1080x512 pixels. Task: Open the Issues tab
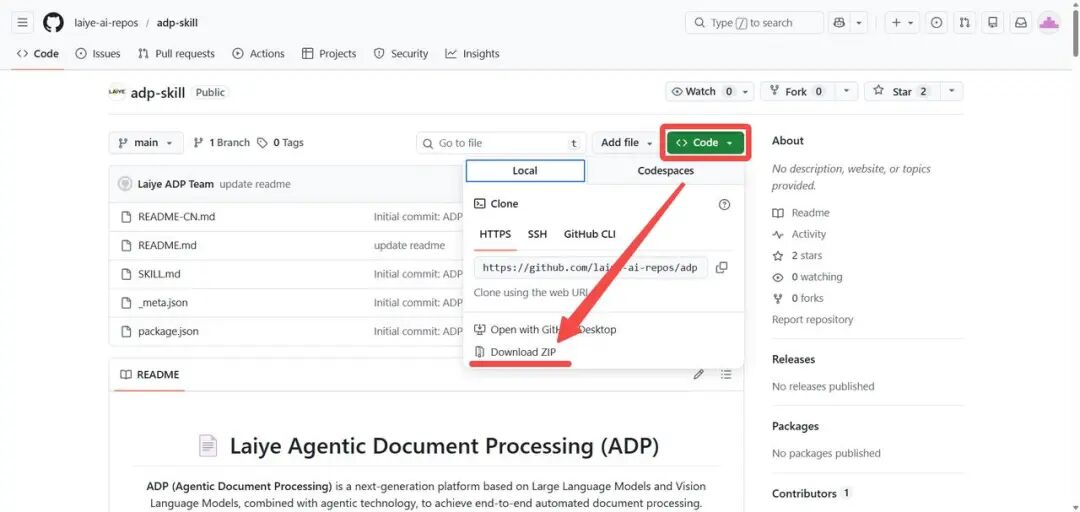pyautogui.click(x=98, y=54)
